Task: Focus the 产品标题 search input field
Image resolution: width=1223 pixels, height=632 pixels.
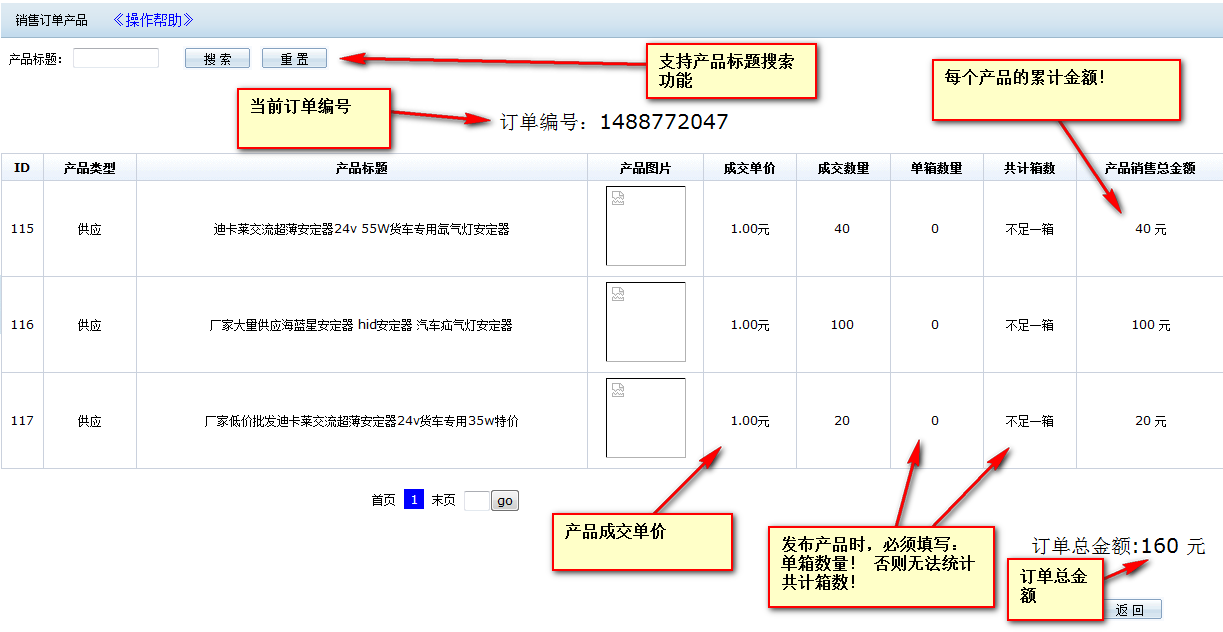Action: click(116, 59)
